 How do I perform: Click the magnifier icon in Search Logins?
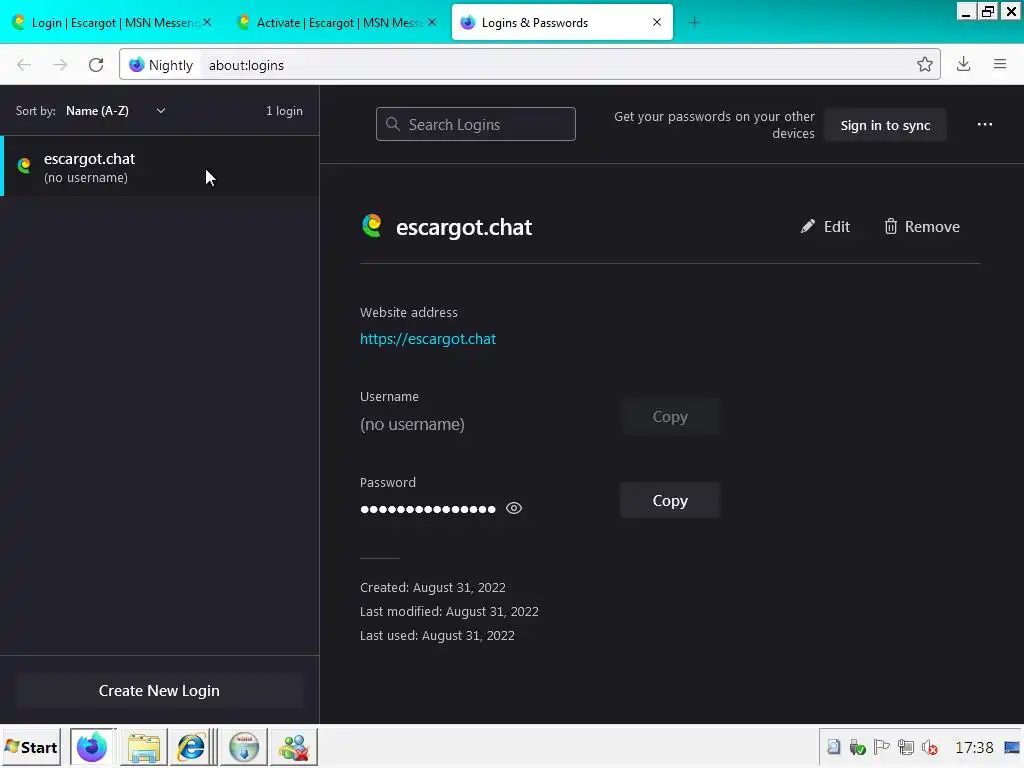392,124
